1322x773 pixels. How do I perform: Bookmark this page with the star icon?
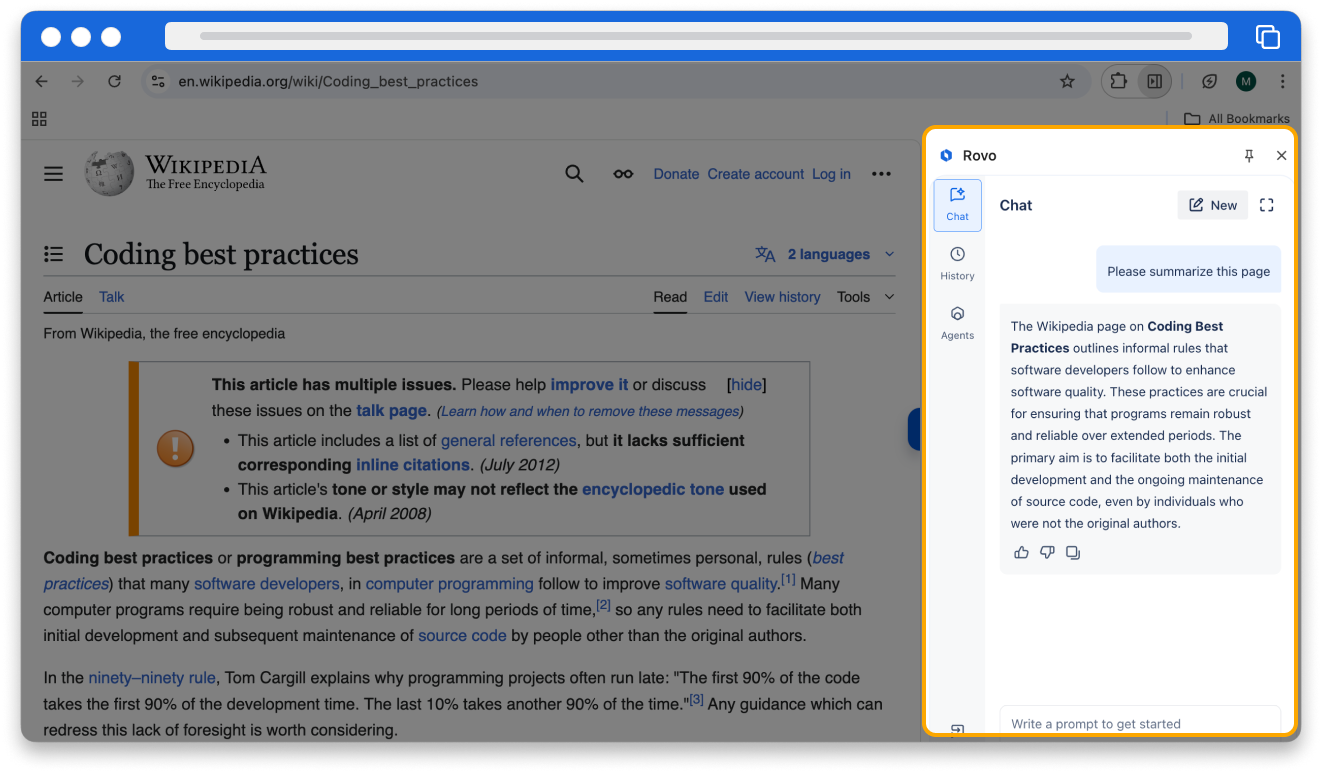coord(1067,81)
